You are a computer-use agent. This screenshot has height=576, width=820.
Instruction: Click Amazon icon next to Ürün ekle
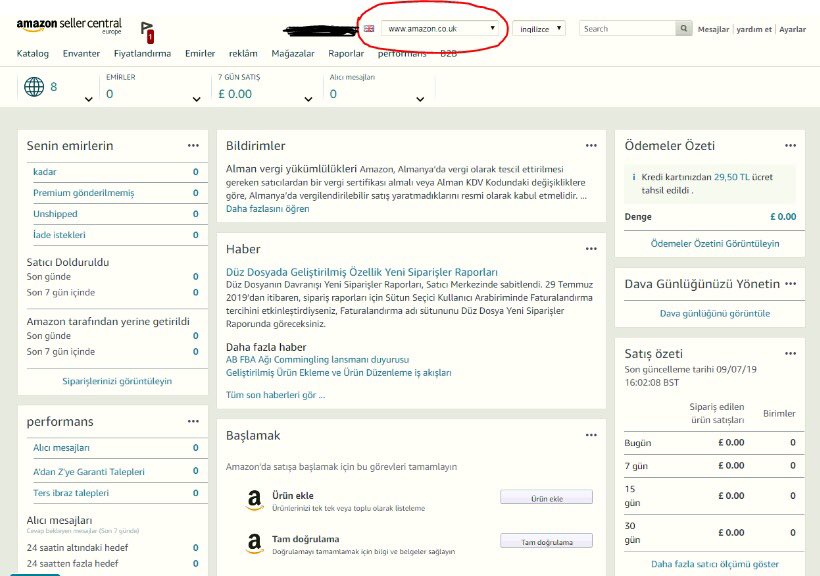pos(254,500)
